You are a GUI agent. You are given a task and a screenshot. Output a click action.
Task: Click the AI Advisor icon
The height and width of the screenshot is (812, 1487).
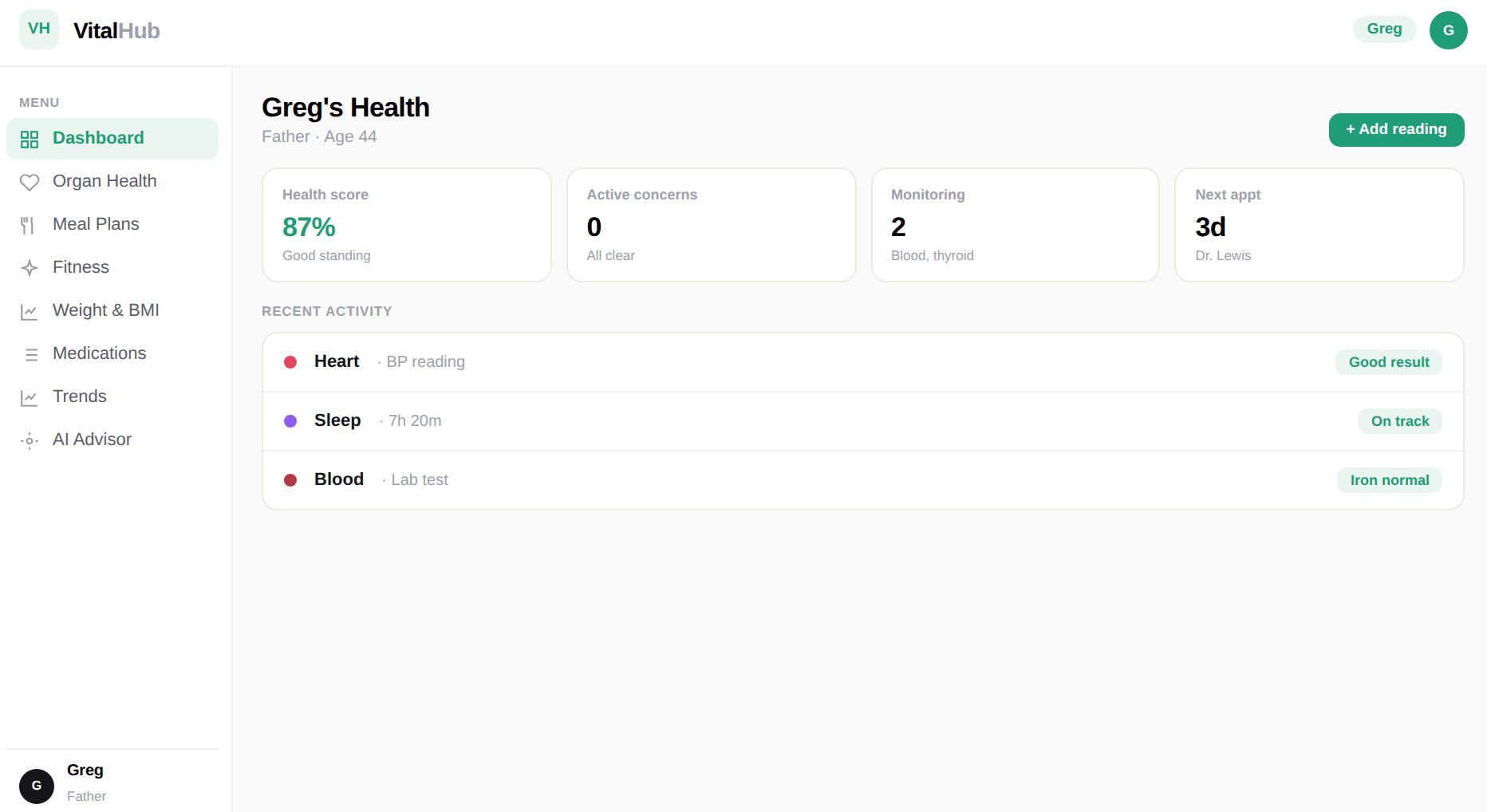(x=30, y=440)
